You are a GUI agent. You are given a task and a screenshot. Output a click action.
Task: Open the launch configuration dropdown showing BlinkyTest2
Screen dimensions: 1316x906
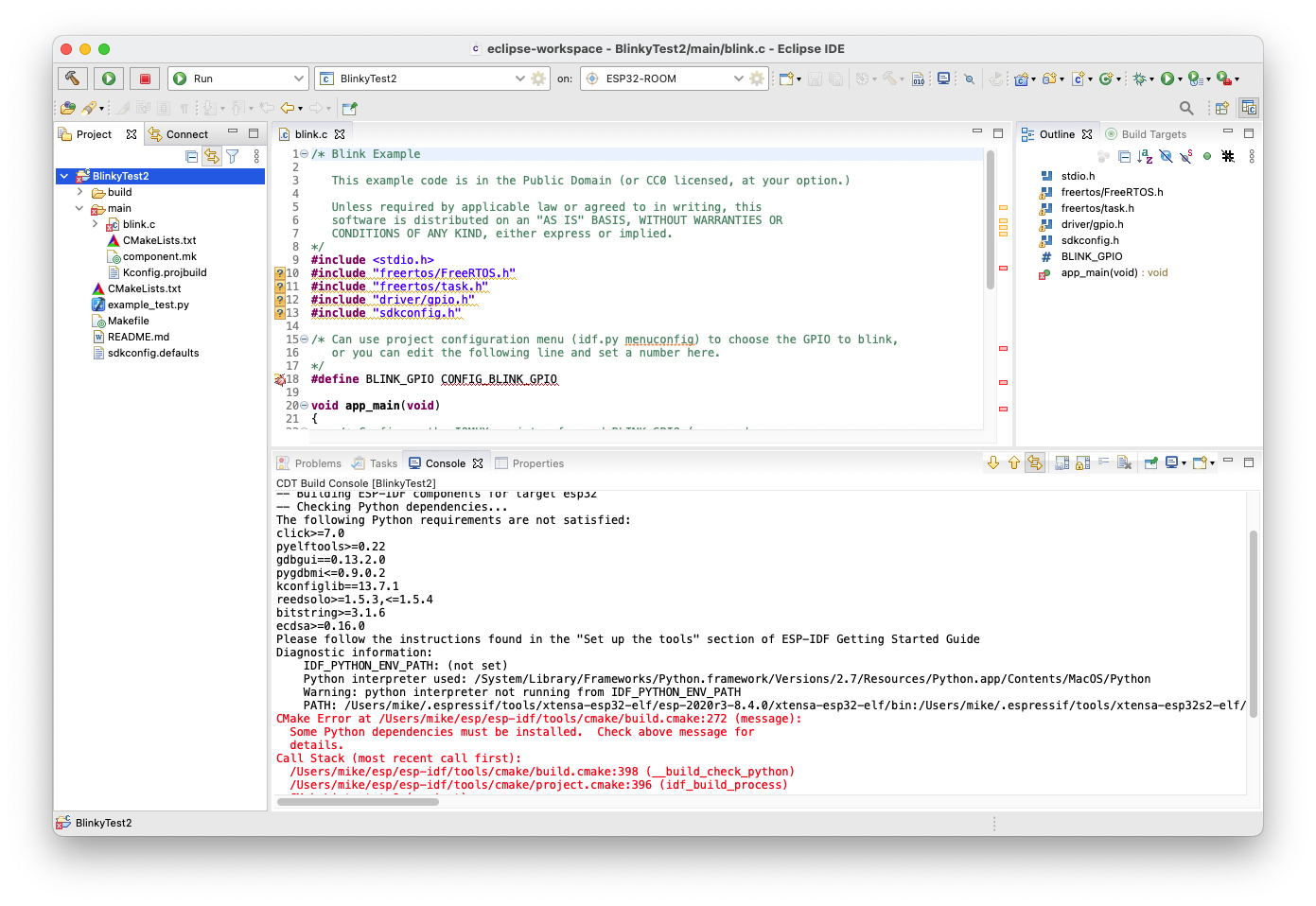click(422, 78)
